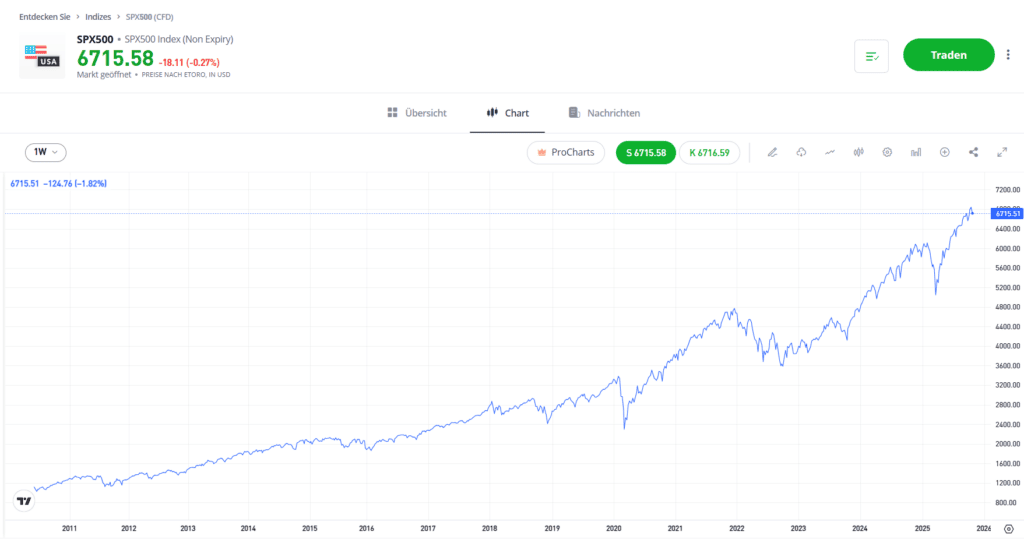Switch to the candlestick chart style icon

pyautogui.click(x=858, y=153)
